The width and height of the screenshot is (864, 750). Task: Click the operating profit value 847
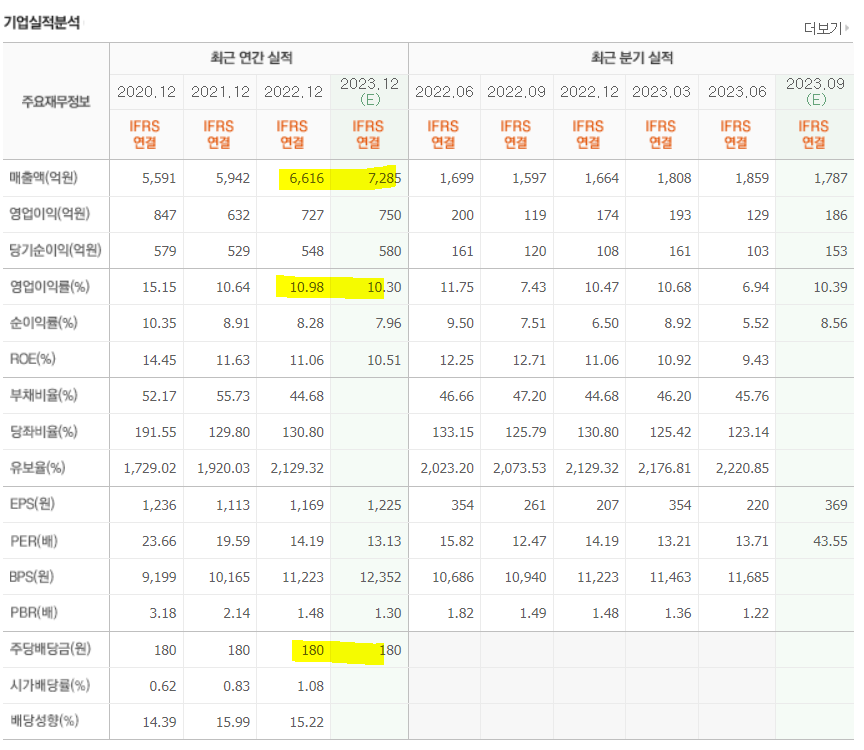[x=165, y=215]
